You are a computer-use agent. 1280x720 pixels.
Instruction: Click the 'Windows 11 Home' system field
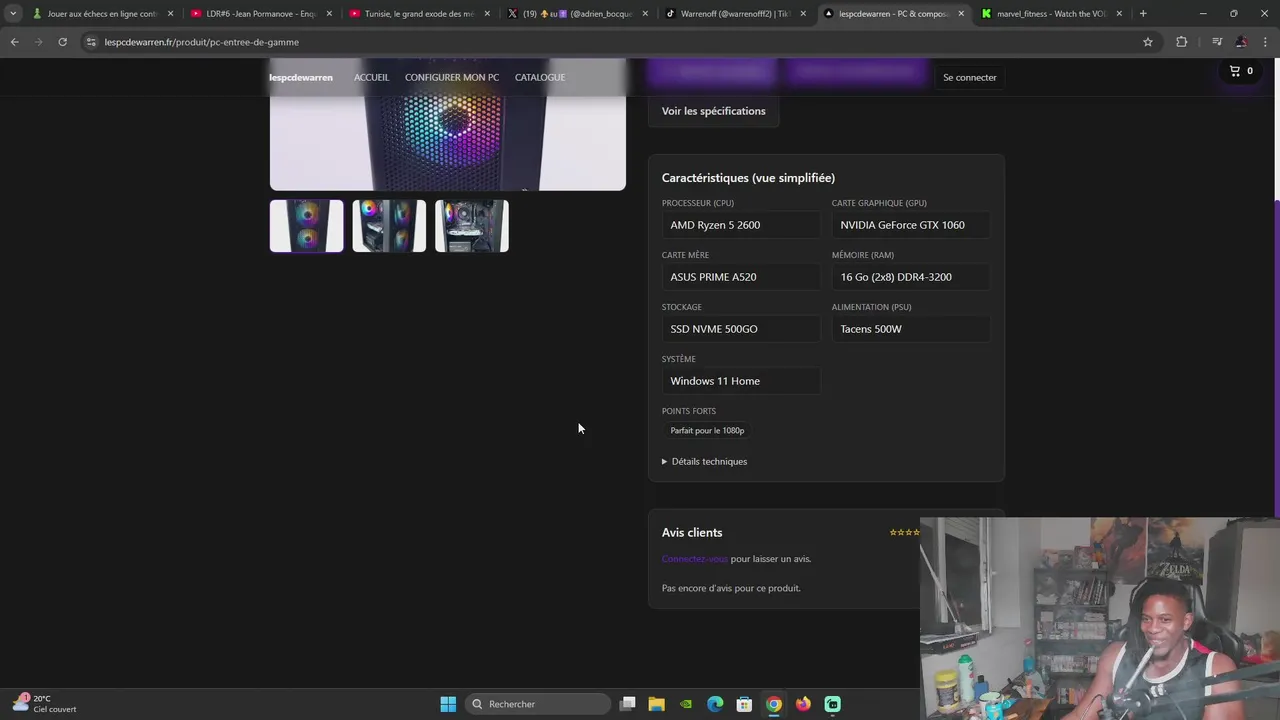click(741, 381)
